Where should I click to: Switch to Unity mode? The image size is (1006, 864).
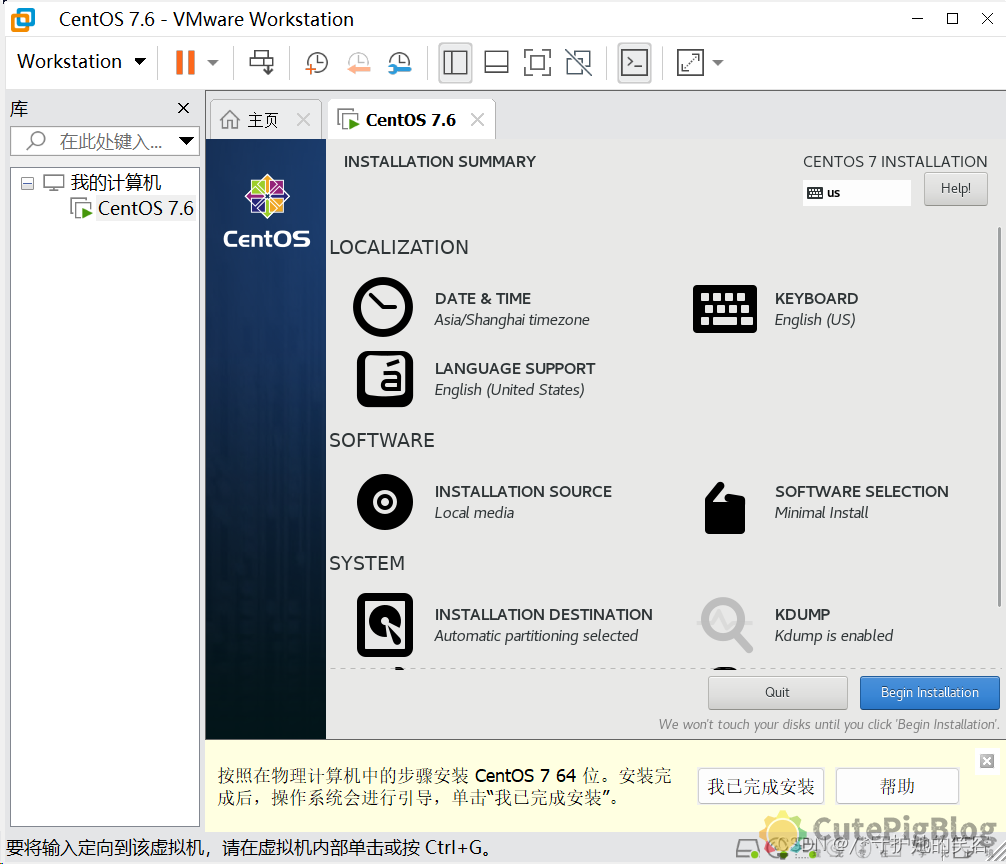[578, 62]
